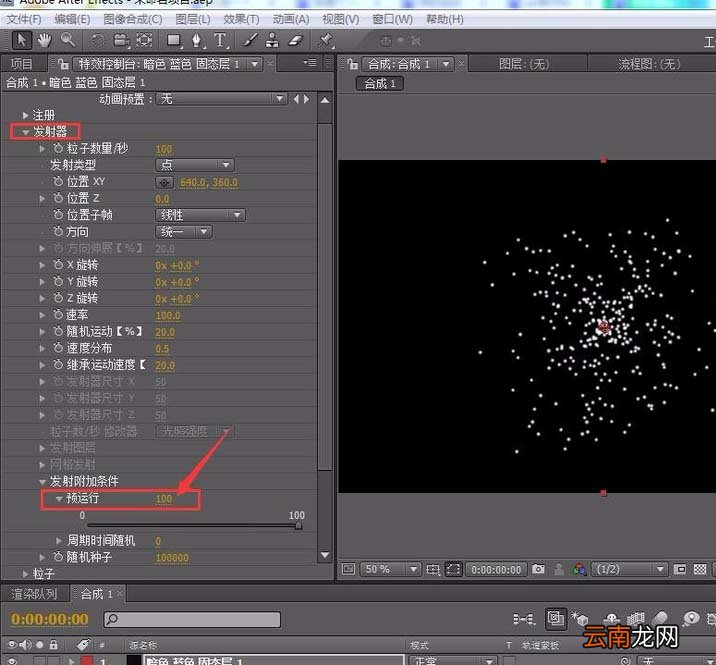The width and height of the screenshot is (716, 665).
Task: Collapse the 预运行 property
Action: point(59,499)
